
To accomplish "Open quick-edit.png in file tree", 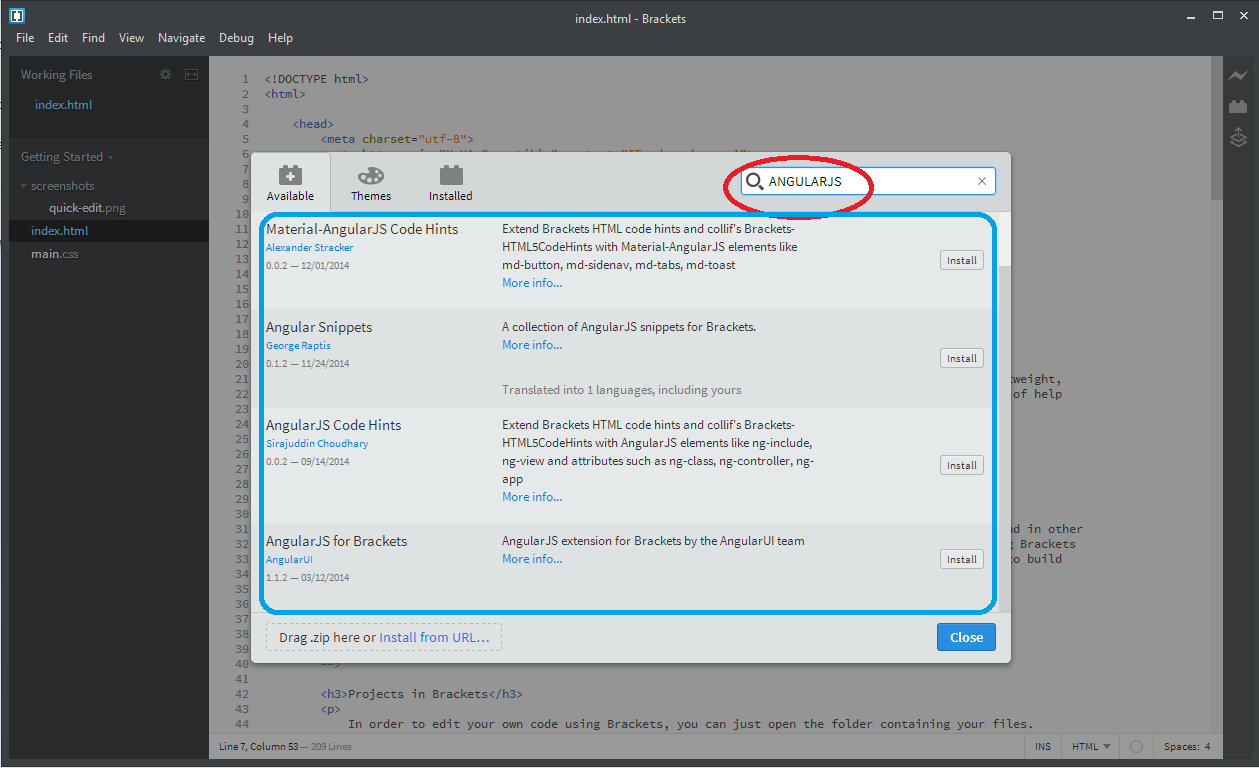I will (x=87, y=208).
